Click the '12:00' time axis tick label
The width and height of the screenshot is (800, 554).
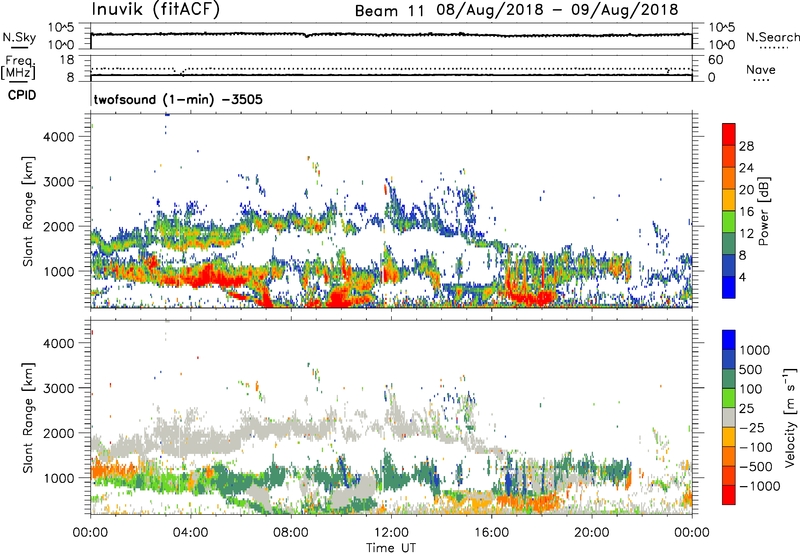(391, 533)
